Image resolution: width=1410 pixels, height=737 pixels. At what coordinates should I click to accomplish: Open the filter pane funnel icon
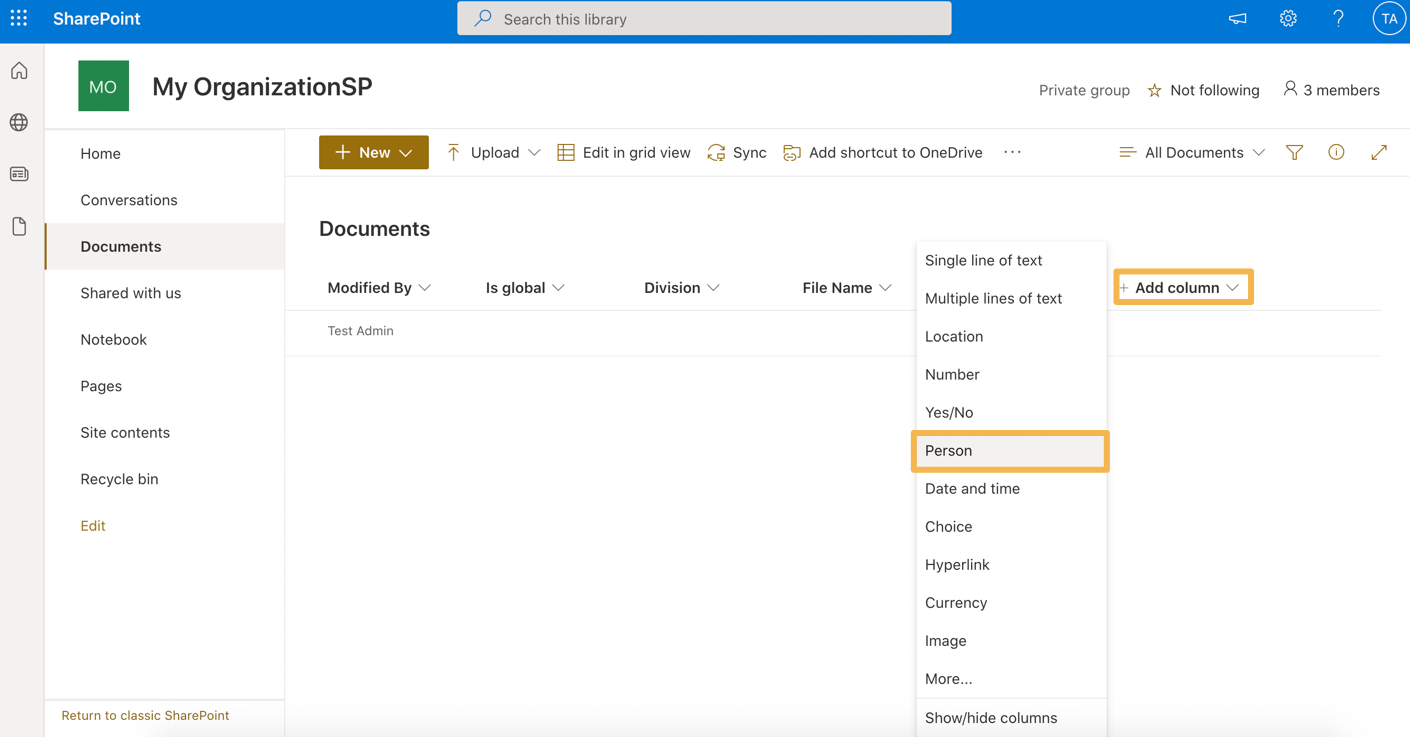pos(1295,152)
